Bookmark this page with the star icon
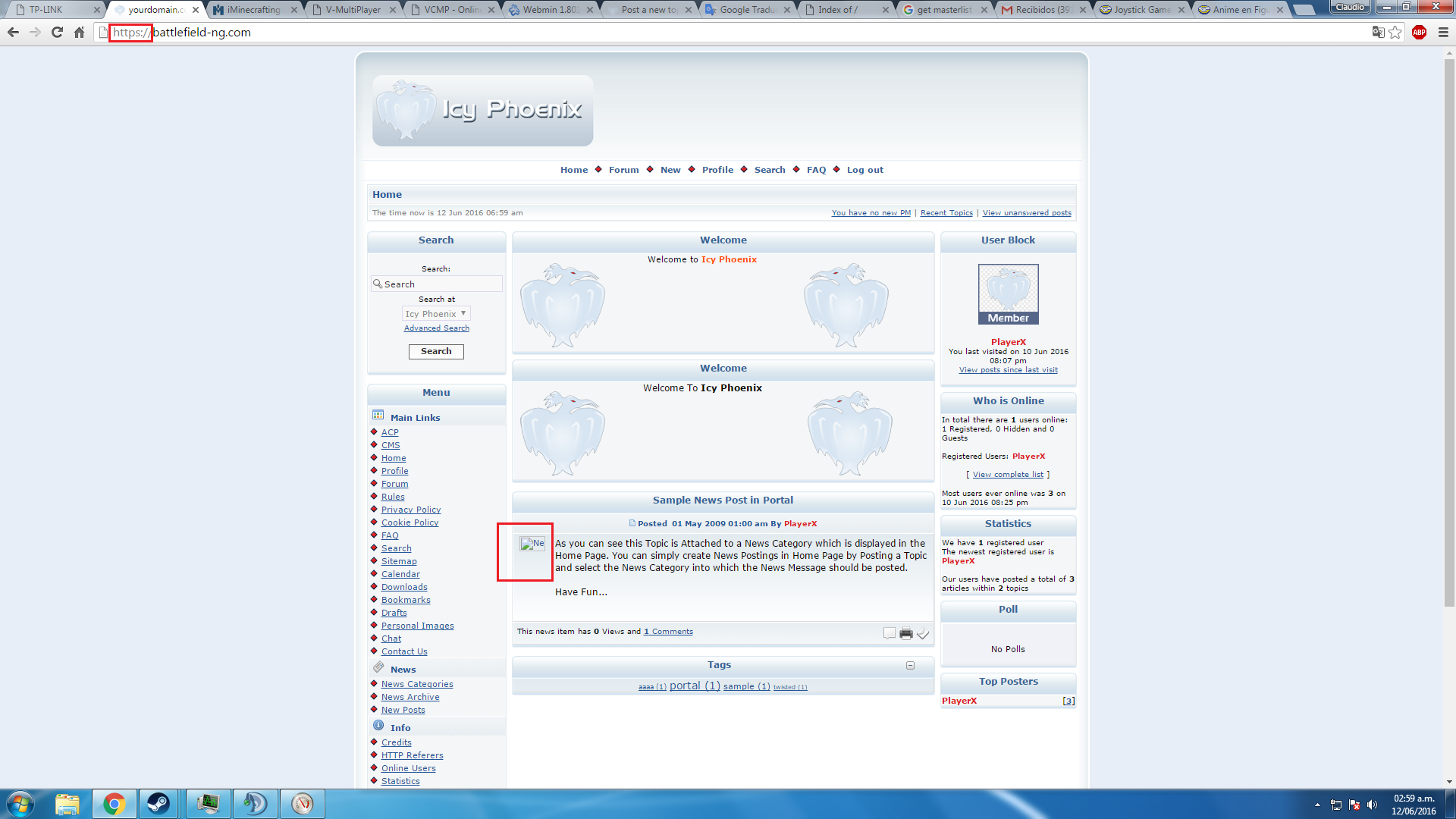 1395,33
